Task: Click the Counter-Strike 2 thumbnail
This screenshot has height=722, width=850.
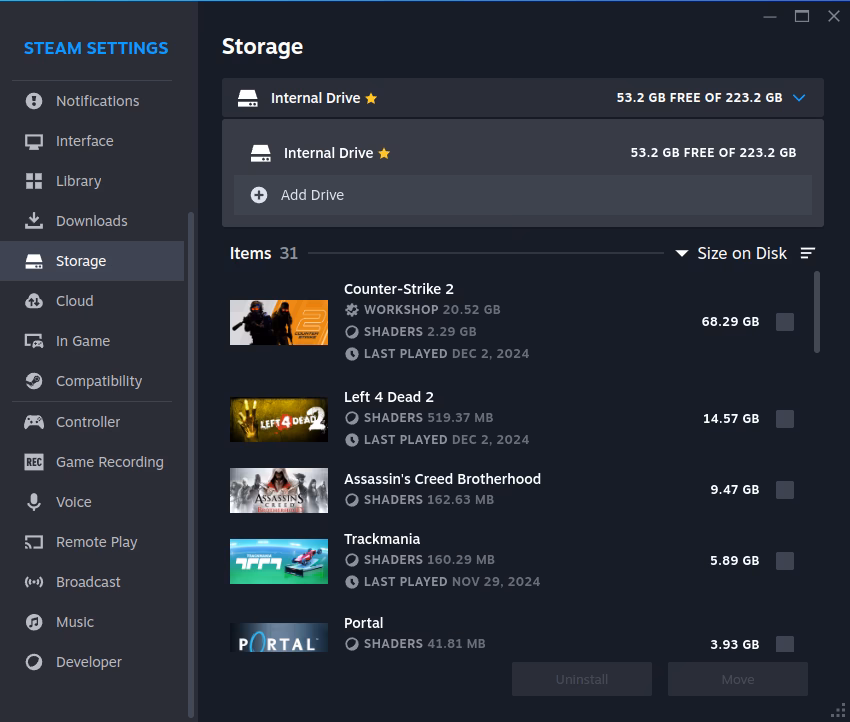Action: 279,323
